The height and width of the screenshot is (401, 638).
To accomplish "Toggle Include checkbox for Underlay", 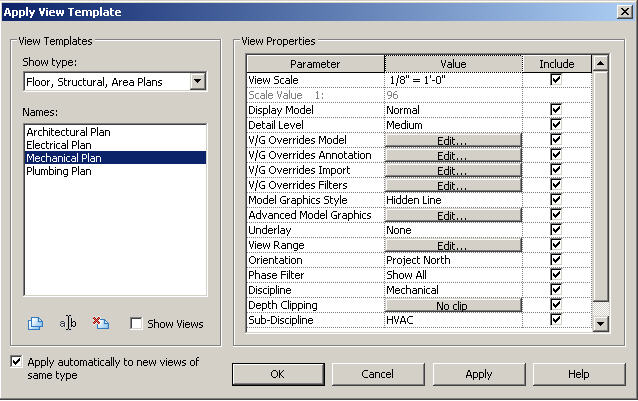I will [556, 230].
